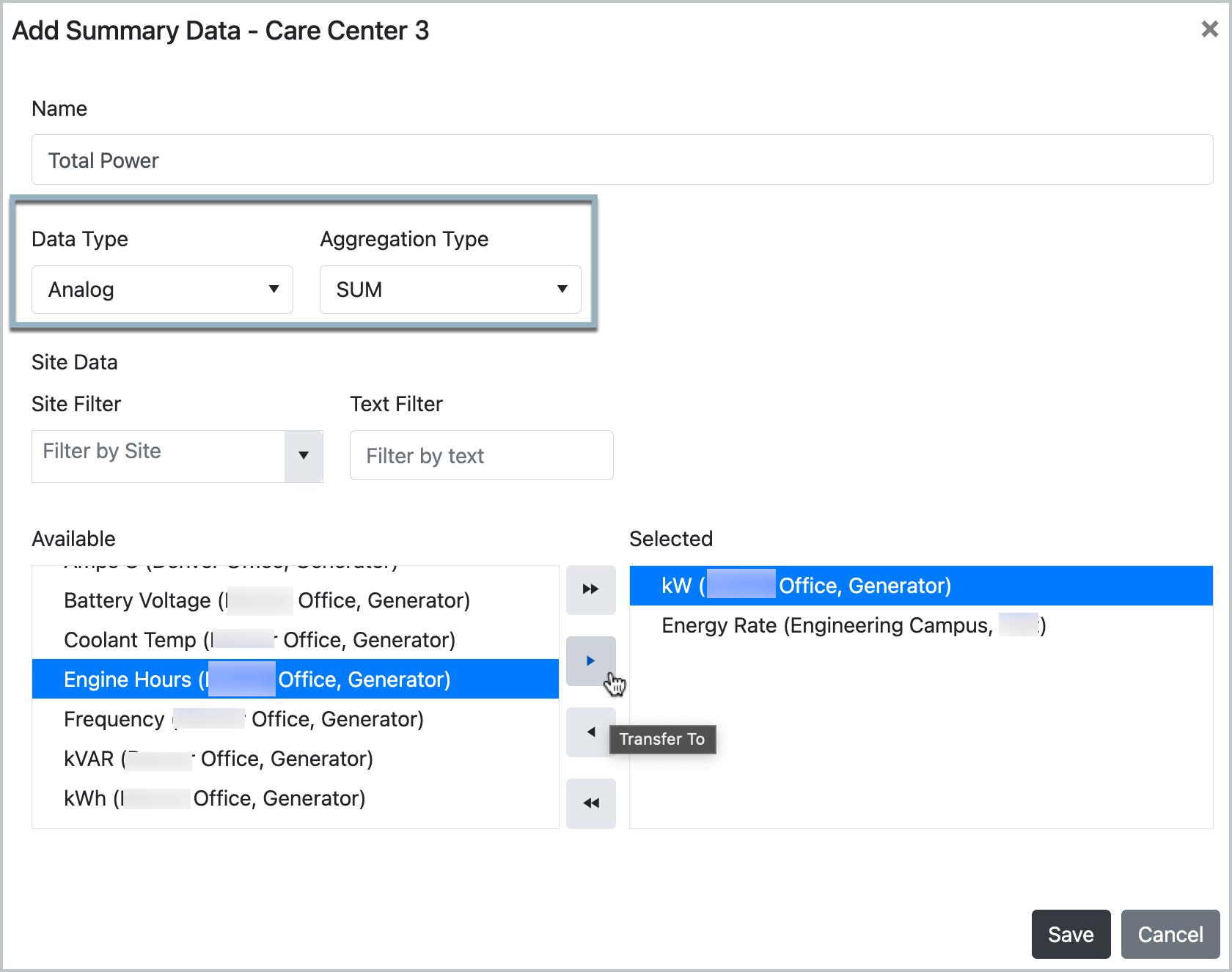The height and width of the screenshot is (972, 1232).
Task: Click the transfer all right double-arrow button
Action: [x=590, y=589]
